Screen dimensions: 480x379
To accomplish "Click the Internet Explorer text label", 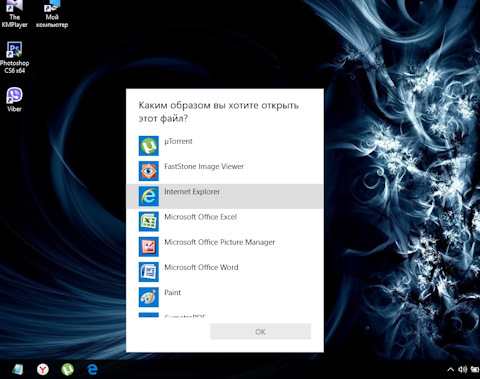I will point(192,192).
